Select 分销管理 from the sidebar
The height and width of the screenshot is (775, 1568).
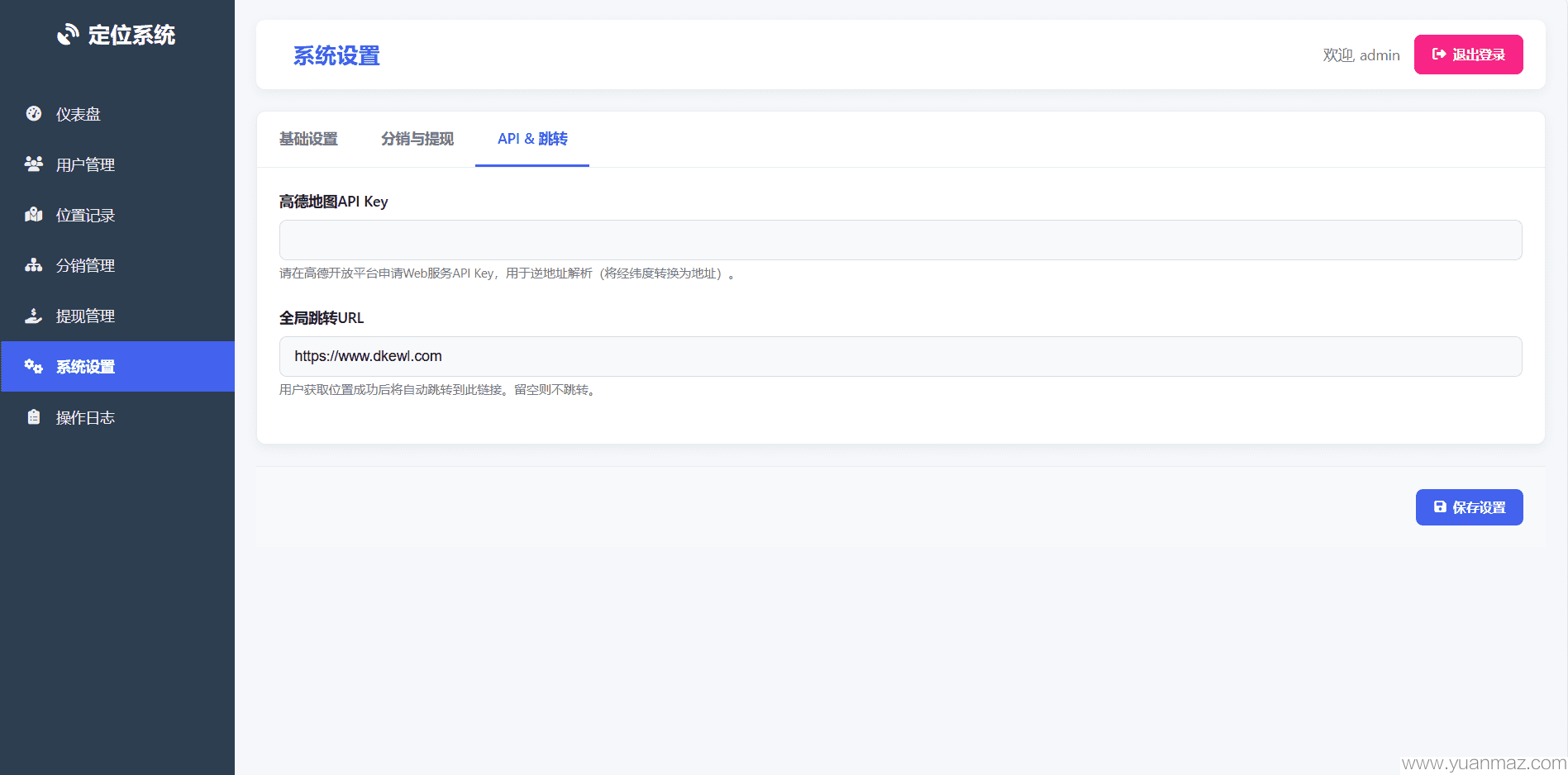pyautogui.click(x=117, y=265)
